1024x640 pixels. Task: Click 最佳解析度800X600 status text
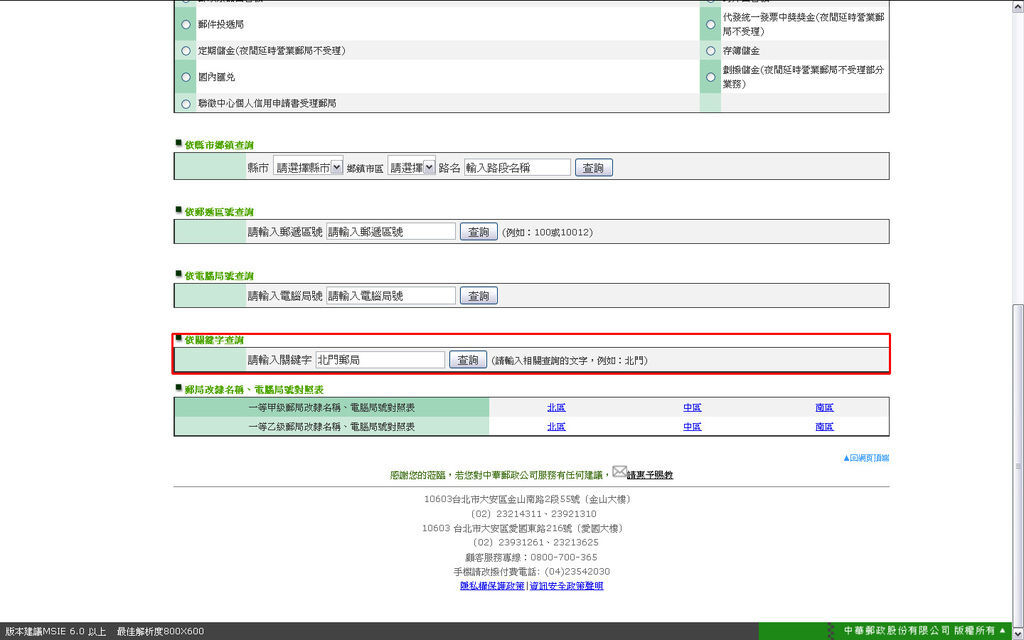pyautogui.click(x=161, y=631)
